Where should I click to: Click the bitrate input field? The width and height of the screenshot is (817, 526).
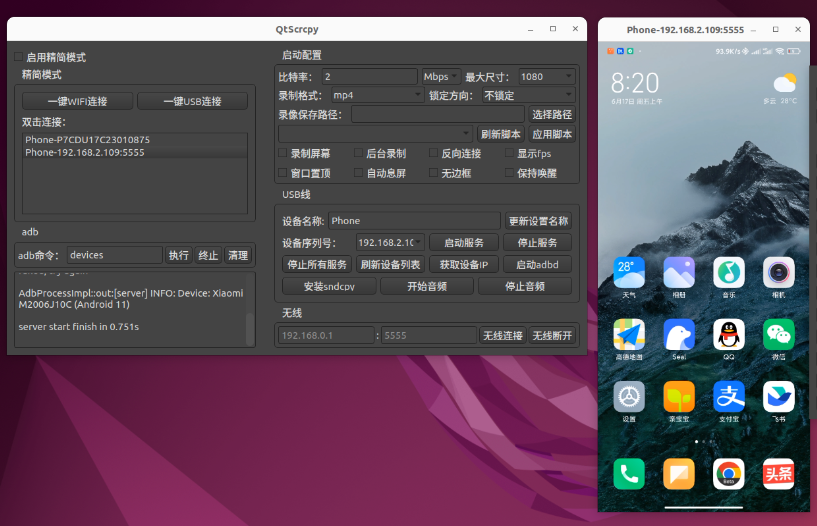click(369, 77)
